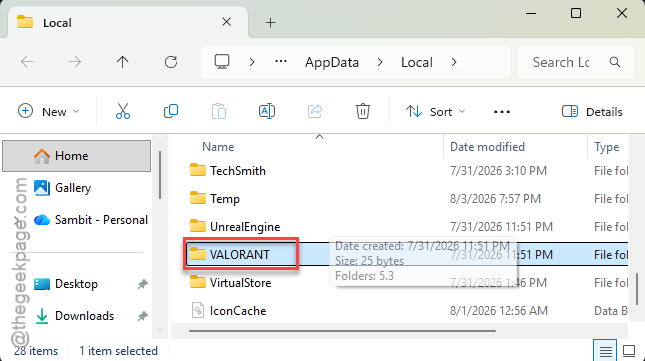Expand chevron after the PC icon
This screenshot has width=645, height=361.
[x=252, y=62]
